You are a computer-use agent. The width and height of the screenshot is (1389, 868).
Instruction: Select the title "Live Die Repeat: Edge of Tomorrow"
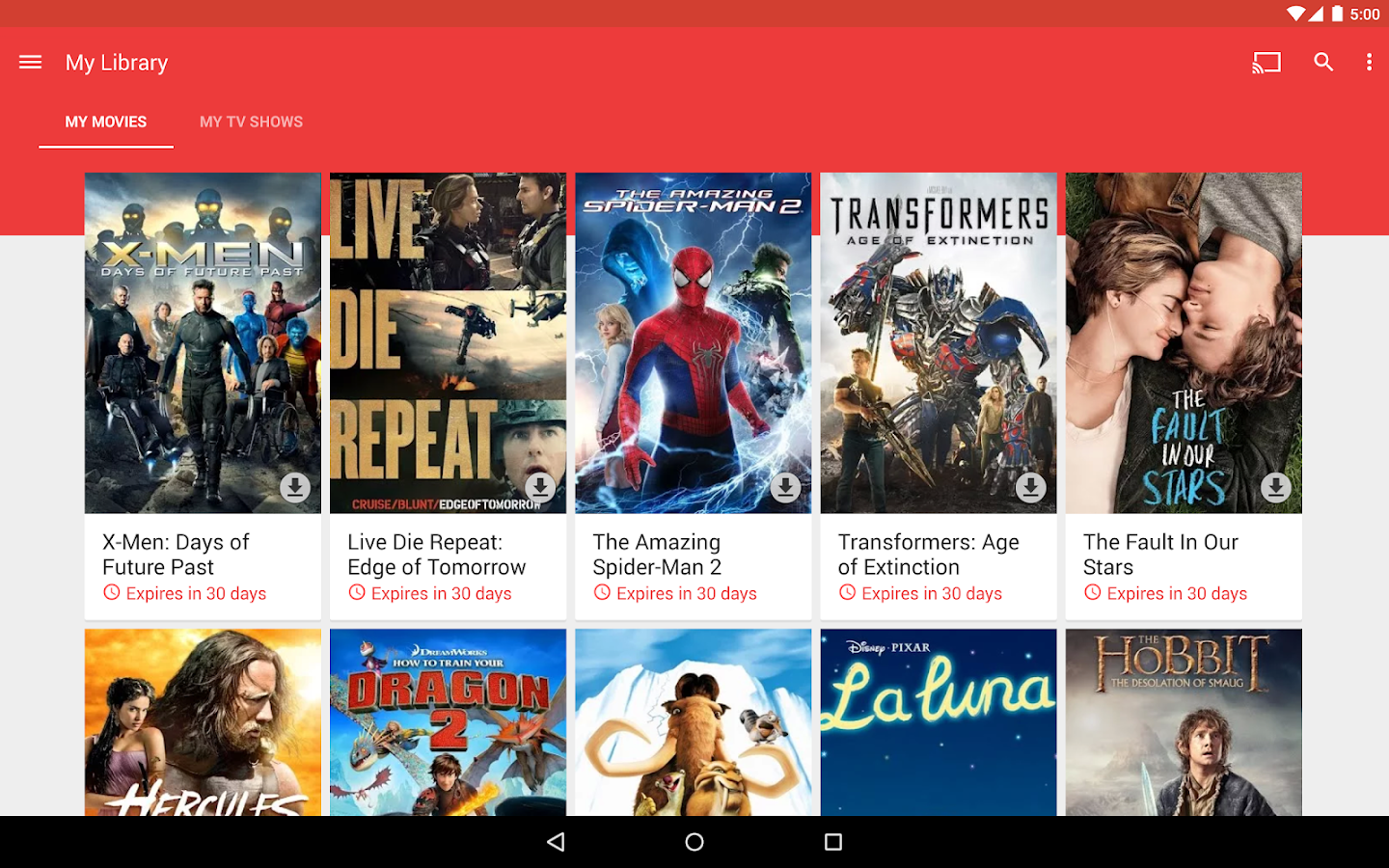[x=436, y=555]
